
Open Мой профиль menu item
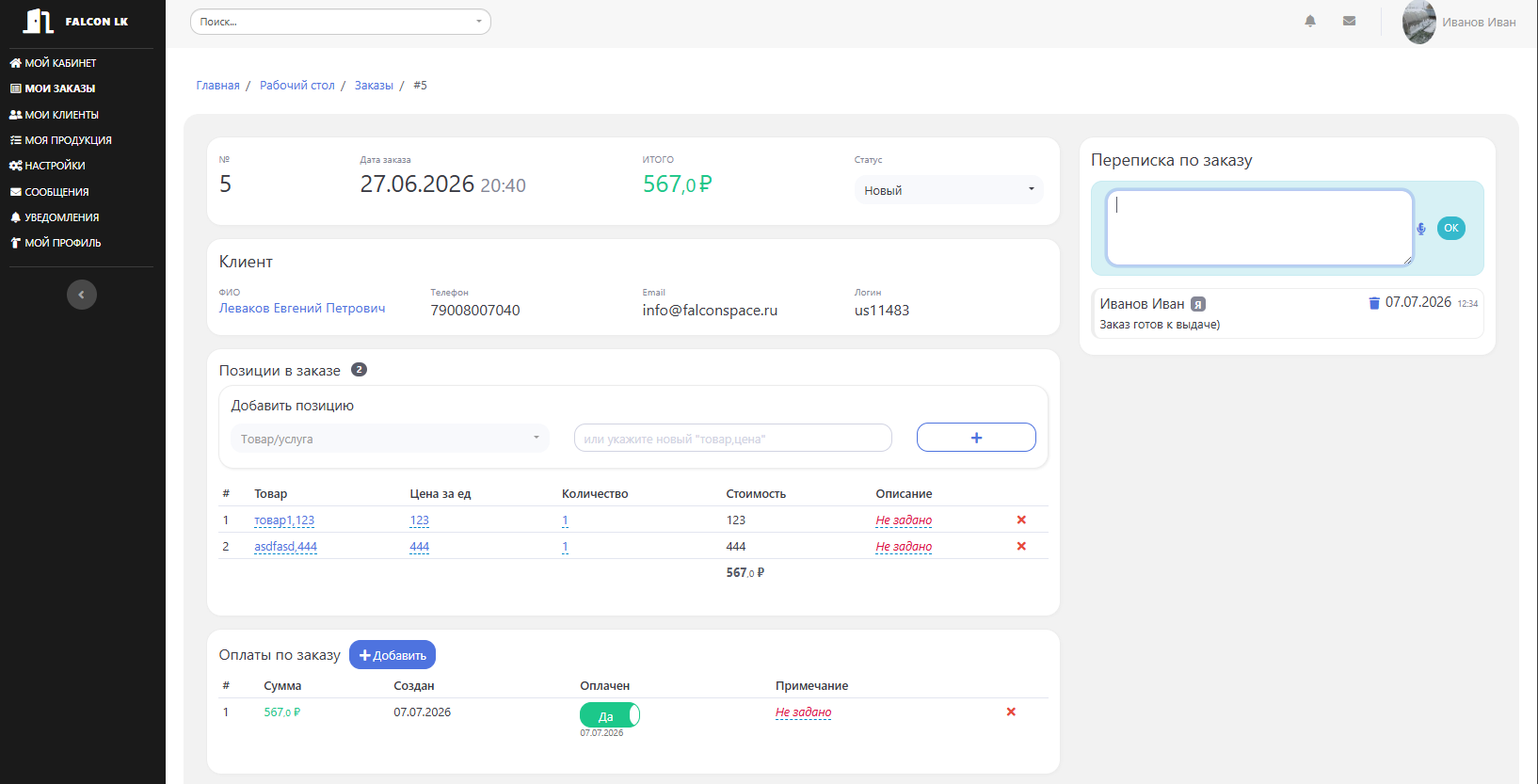point(56,243)
